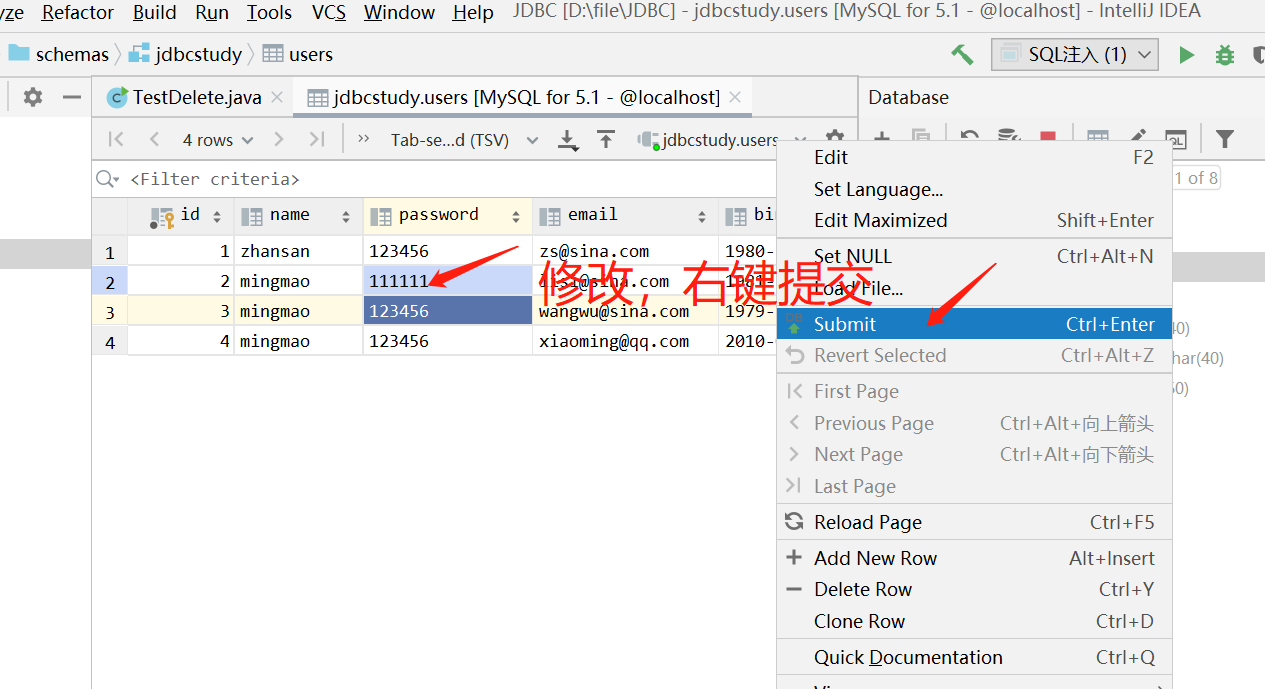Image resolution: width=1265 pixels, height=689 pixels.
Task: Open the Tools menu
Action: [x=269, y=12]
